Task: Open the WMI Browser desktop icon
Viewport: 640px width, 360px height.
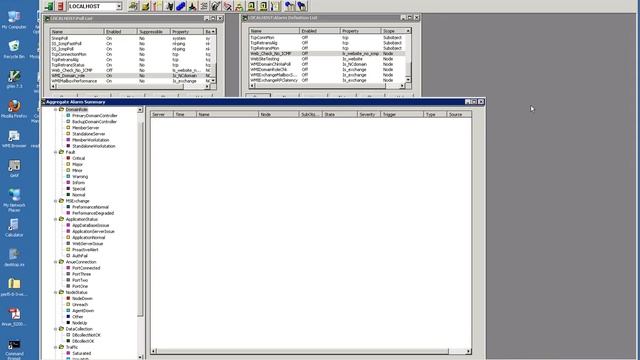Action: (x=14, y=139)
